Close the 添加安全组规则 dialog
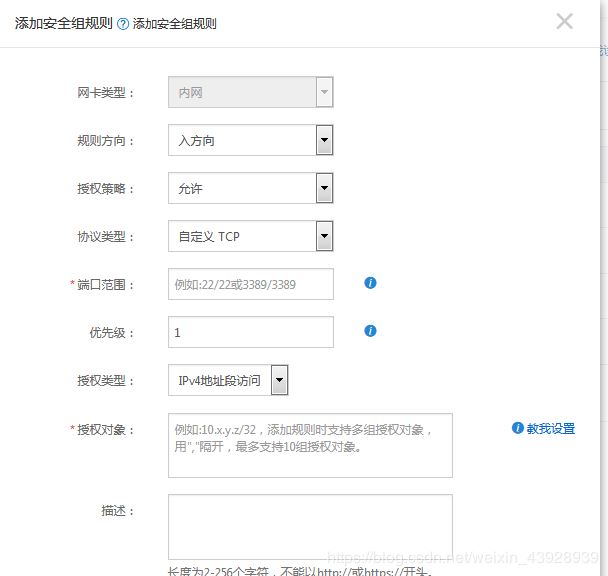 click(564, 21)
